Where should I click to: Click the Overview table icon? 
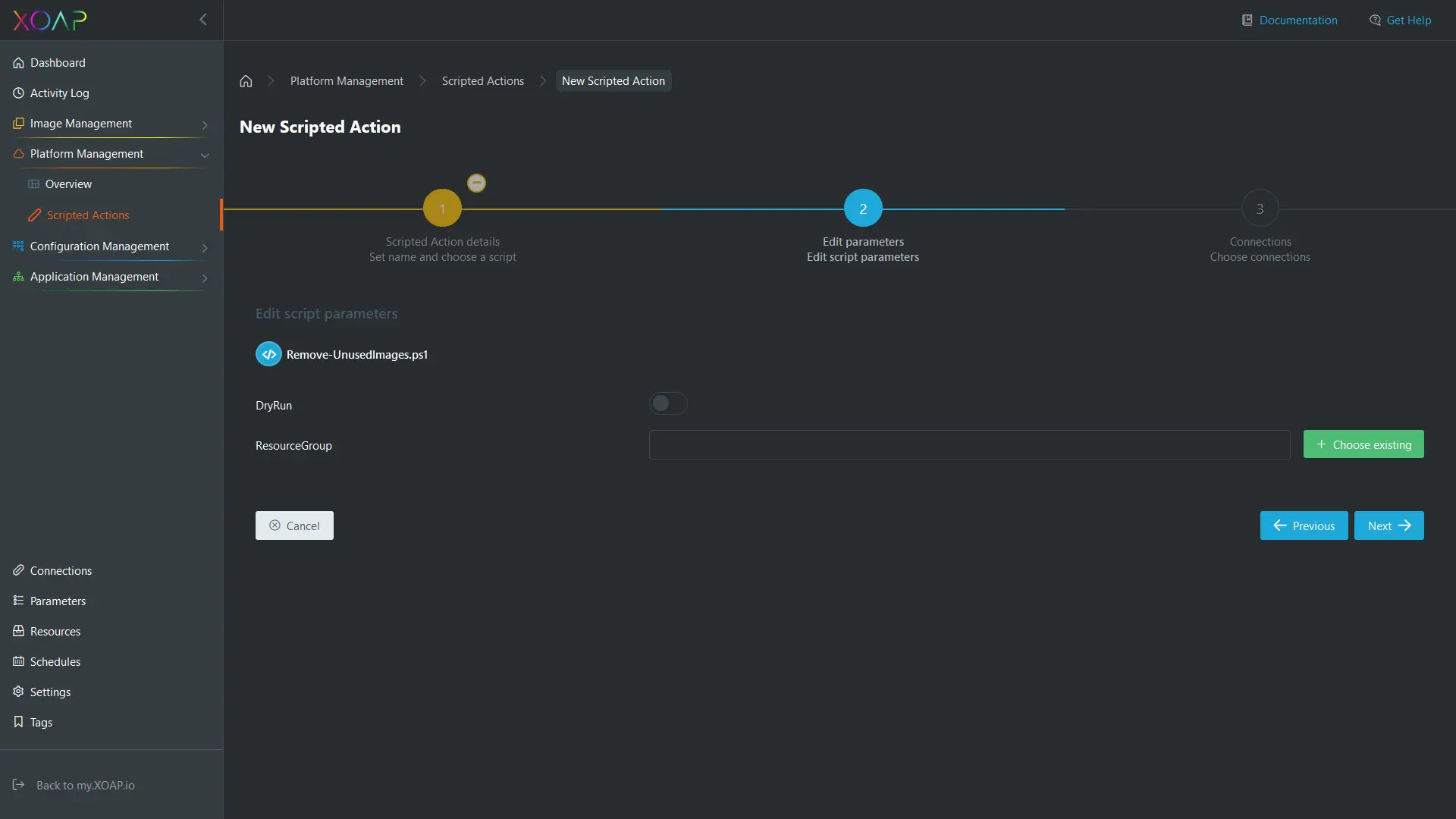[x=33, y=184]
